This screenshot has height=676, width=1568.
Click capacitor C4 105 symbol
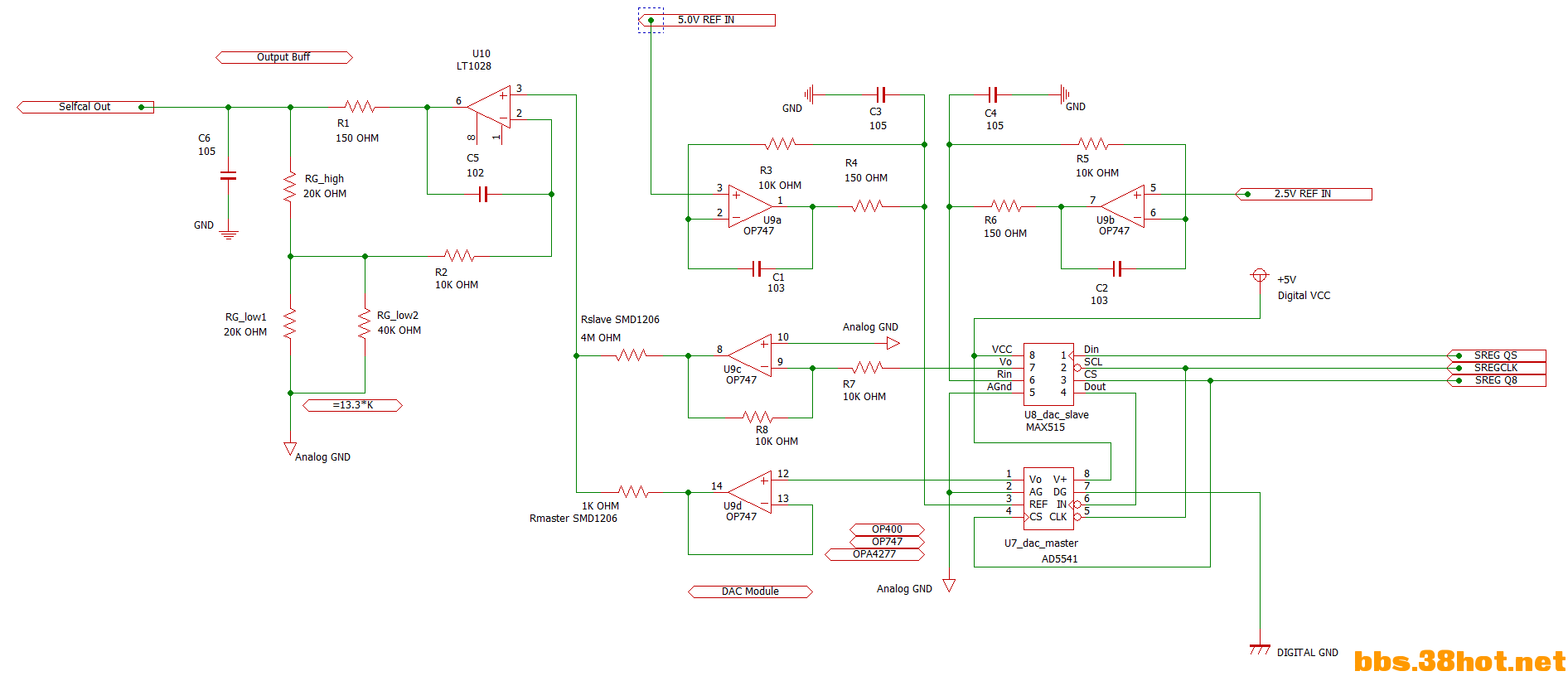point(993,94)
